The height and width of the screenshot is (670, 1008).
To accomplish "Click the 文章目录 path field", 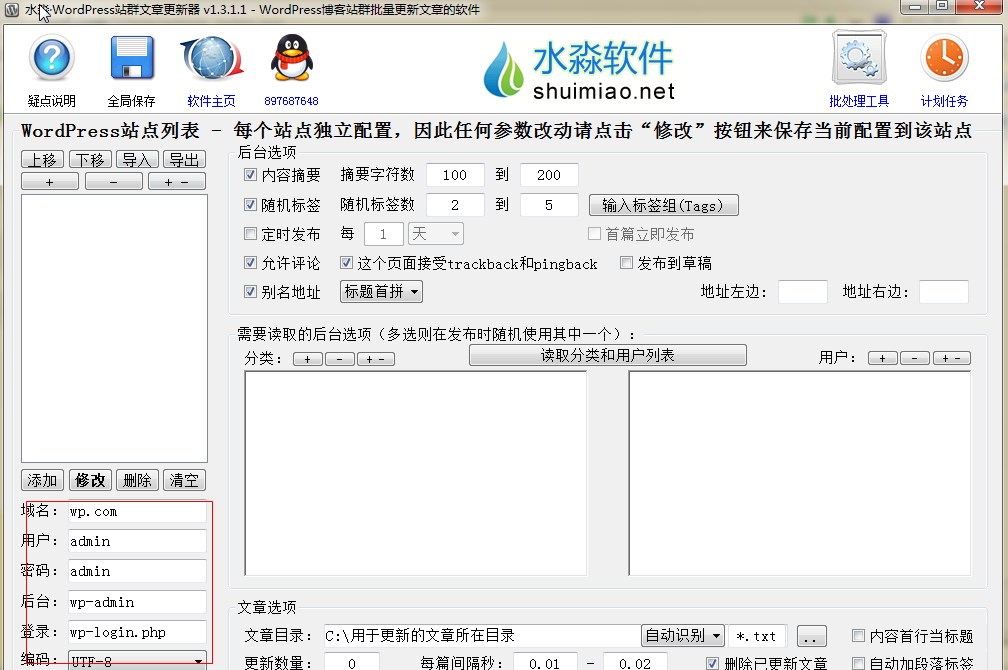I will coord(482,636).
